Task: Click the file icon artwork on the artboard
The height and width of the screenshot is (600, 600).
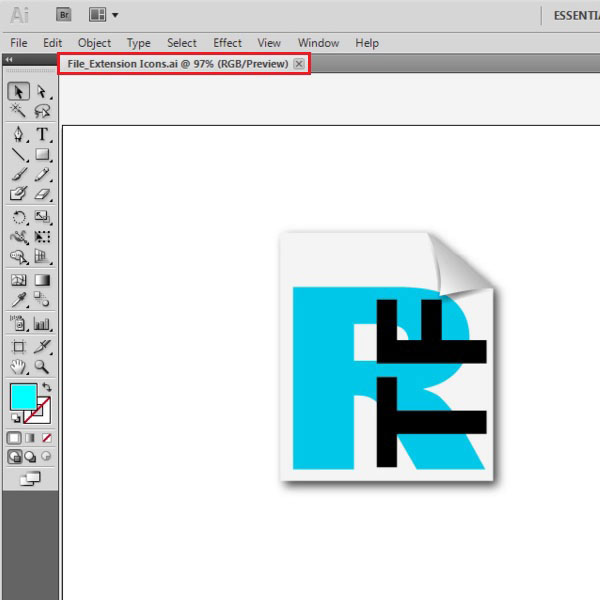Action: click(387, 357)
